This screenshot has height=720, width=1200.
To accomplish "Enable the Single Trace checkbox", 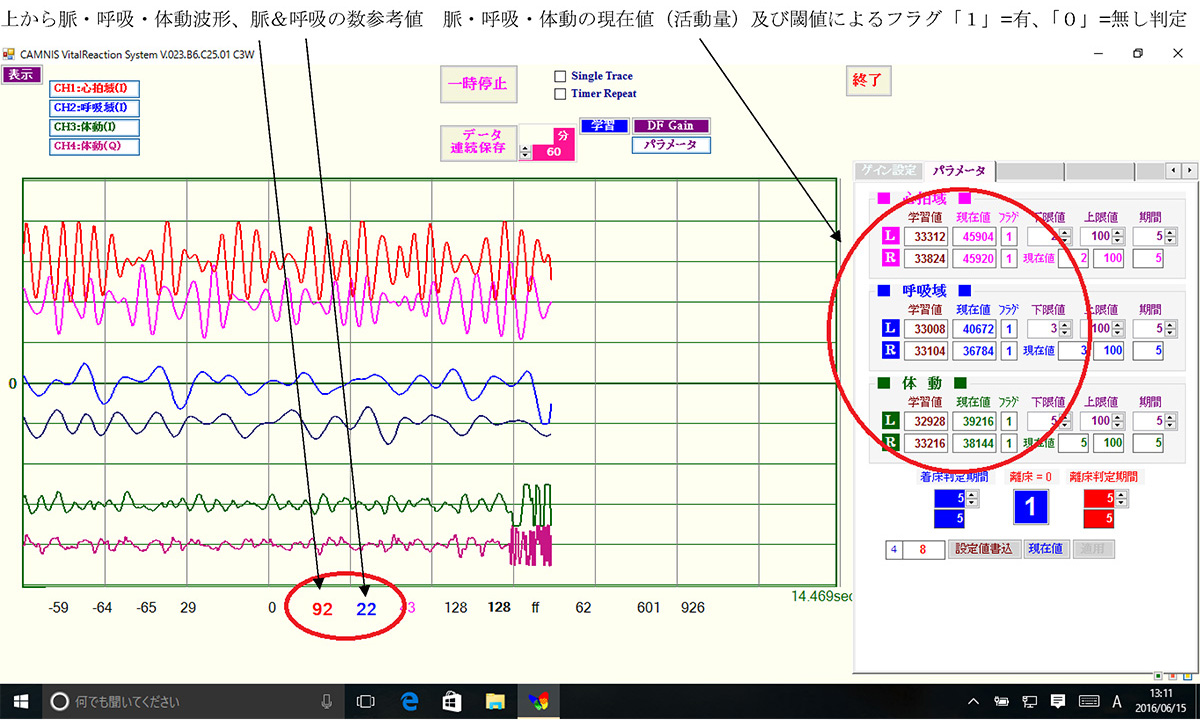I will coord(559,76).
